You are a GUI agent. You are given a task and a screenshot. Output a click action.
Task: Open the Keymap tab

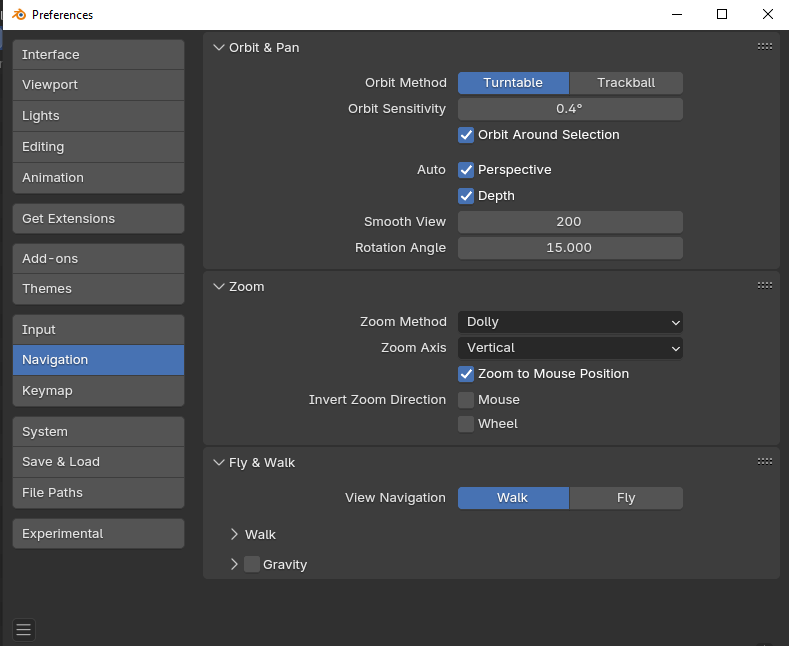(99, 391)
